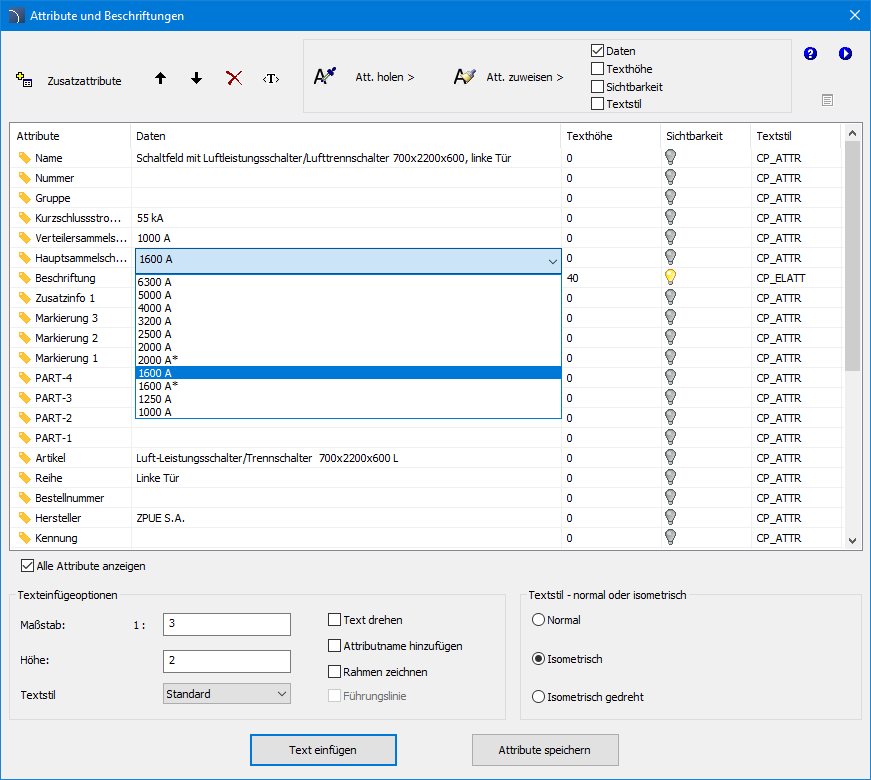The image size is (871, 780).
Task: Open help via blue question mark icon
Action: (811, 54)
